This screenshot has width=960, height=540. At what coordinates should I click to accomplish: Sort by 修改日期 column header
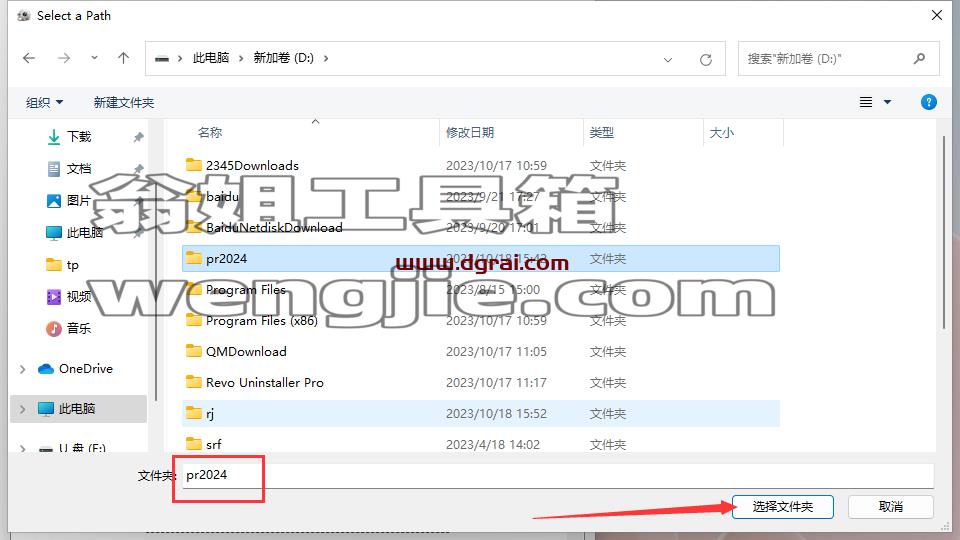pyautogui.click(x=470, y=132)
